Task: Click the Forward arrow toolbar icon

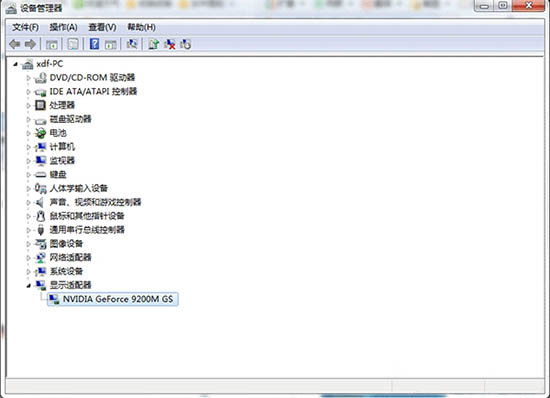Action: [30, 44]
